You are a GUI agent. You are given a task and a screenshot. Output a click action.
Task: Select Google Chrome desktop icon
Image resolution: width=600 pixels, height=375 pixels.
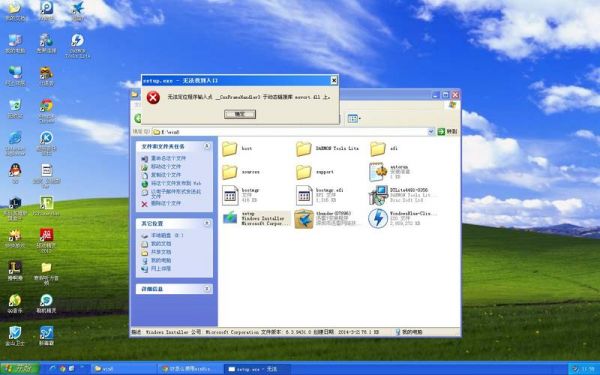[46, 111]
